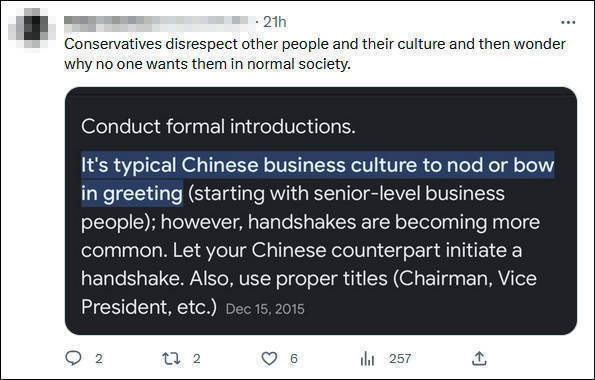Like the tweet with heart icon
The height and width of the screenshot is (380, 595).
click(x=269, y=358)
